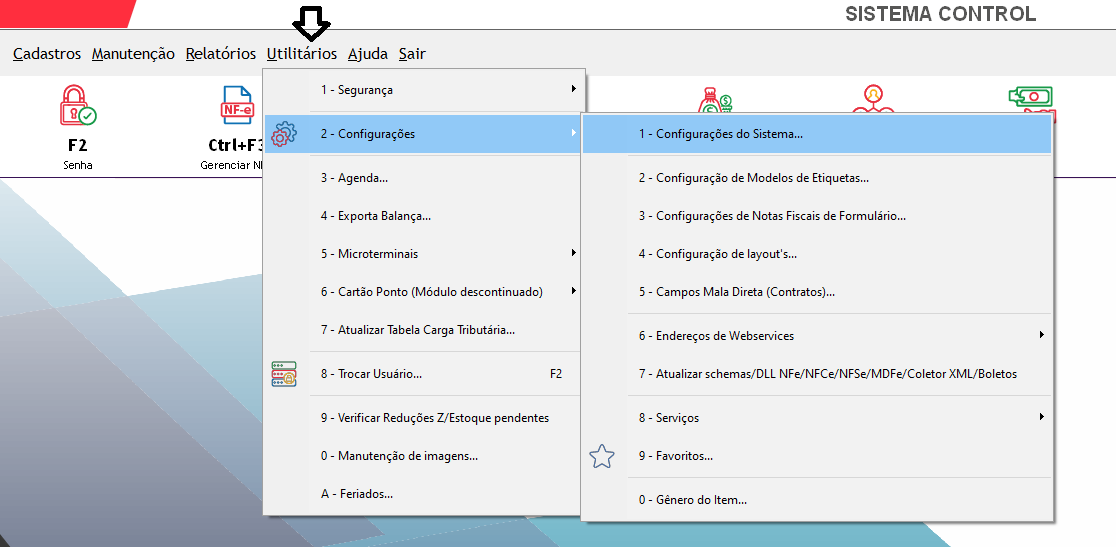Select 7 - Atualizar schemas/DLL entry
The height and width of the screenshot is (547, 1116).
(817, 373)
